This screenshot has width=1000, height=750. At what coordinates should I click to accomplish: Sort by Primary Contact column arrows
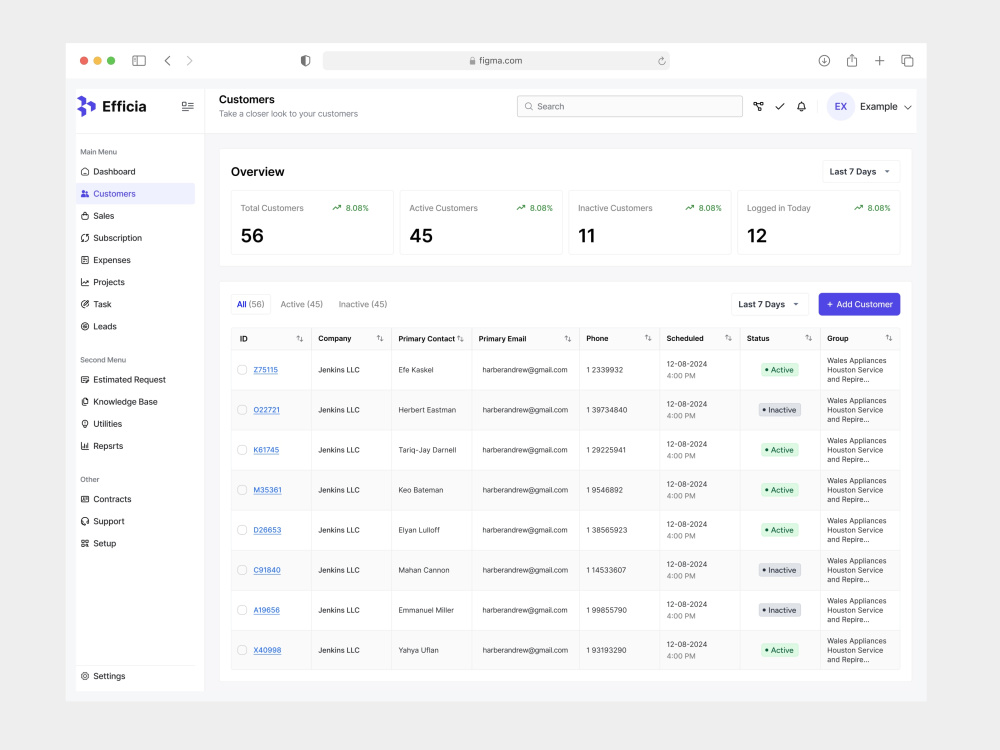(x=460, y=339)
